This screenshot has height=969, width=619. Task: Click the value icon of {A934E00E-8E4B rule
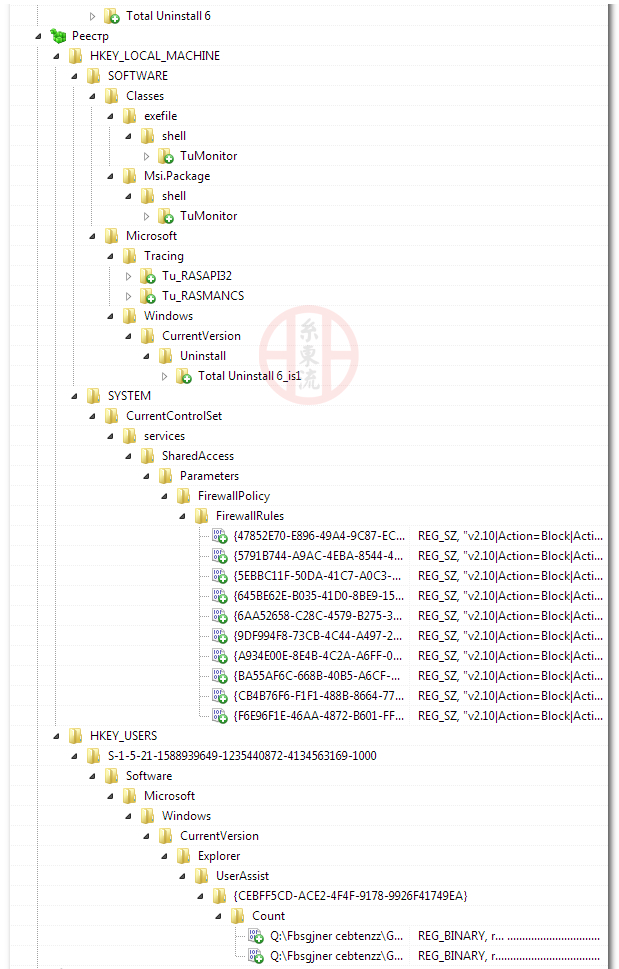pos(220,656)
